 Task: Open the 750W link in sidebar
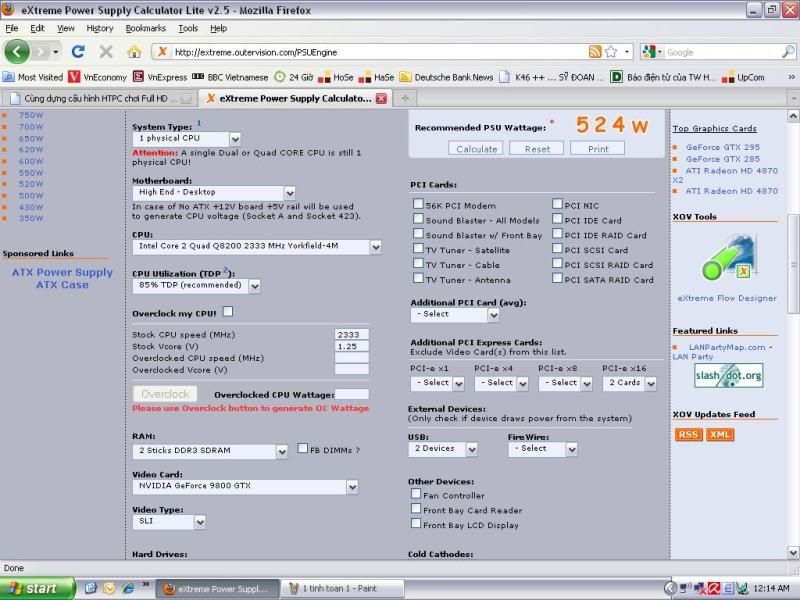pyautogui.click(x=31, y=115)
